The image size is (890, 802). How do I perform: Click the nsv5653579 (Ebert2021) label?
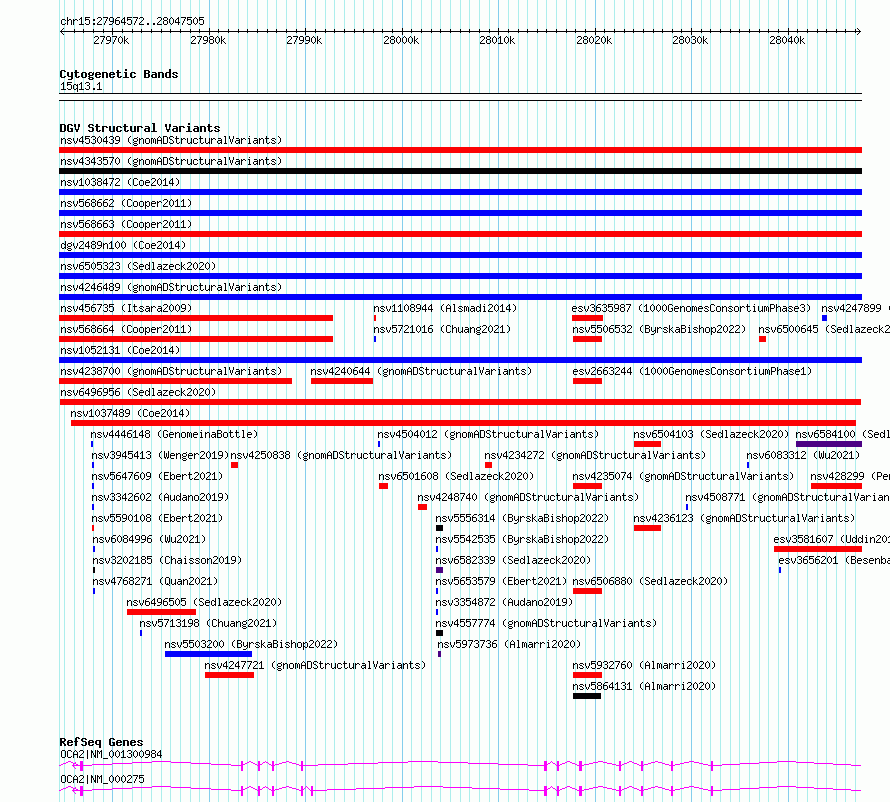(501, 581)
